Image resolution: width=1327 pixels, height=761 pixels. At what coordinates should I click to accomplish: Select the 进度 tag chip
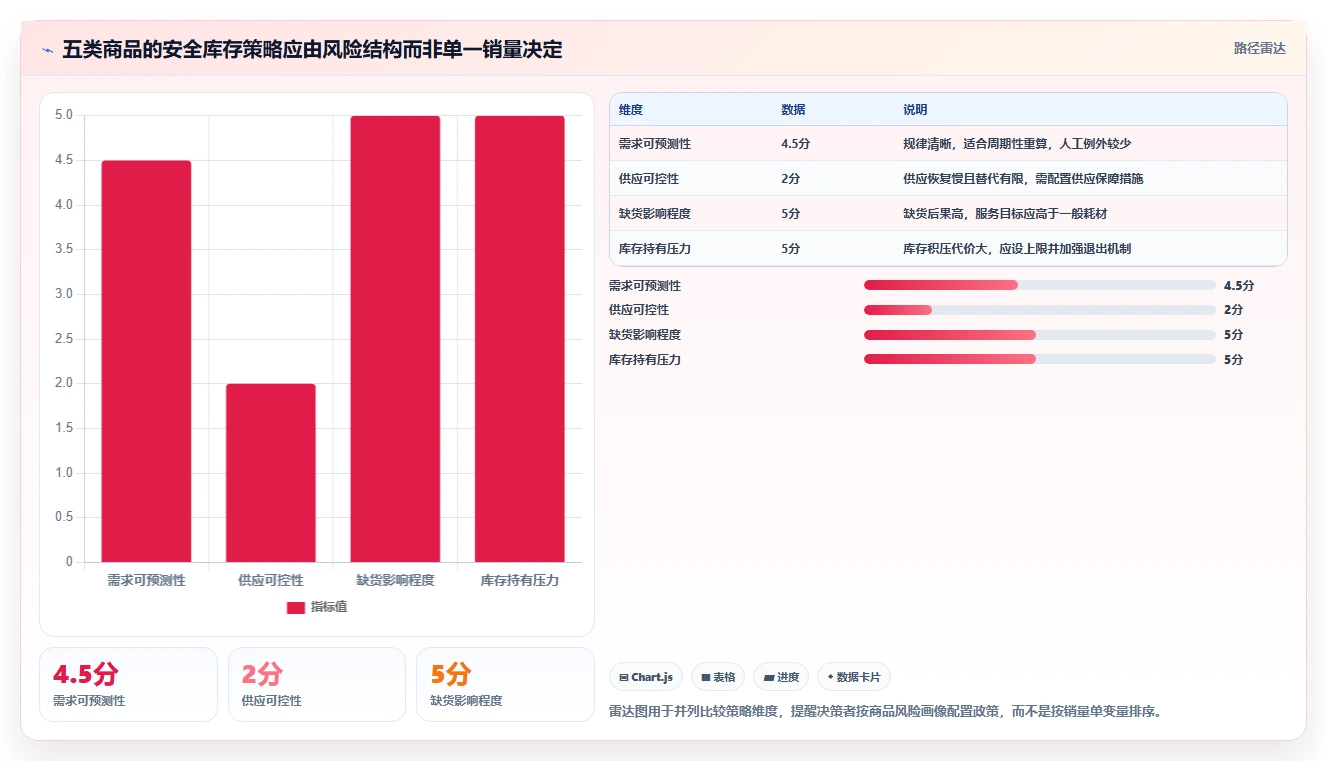pos(781,677)
